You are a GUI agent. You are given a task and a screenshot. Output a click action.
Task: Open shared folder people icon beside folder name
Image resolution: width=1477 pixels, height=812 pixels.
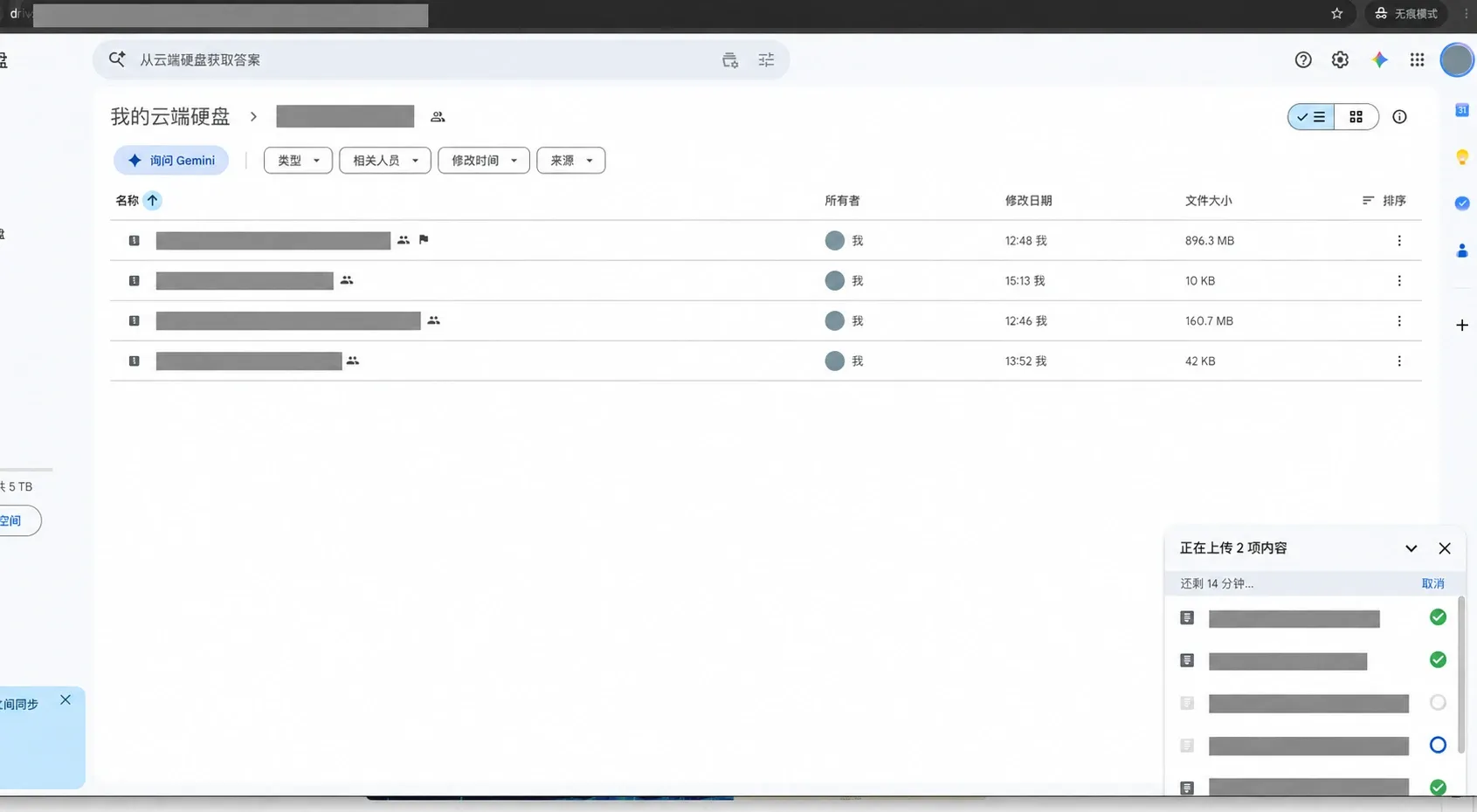(x=438, y=116)
